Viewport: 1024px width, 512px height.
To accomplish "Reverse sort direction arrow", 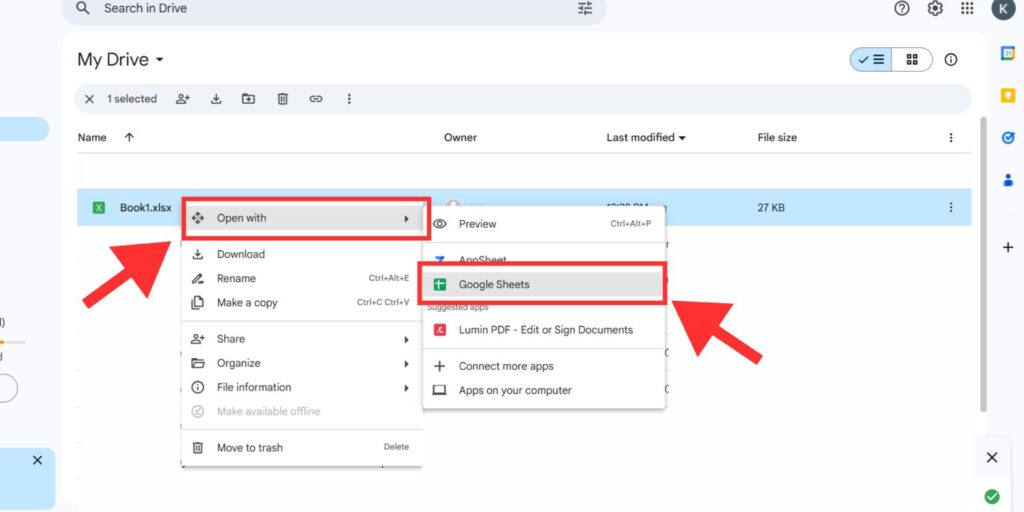I will [129, 137].
